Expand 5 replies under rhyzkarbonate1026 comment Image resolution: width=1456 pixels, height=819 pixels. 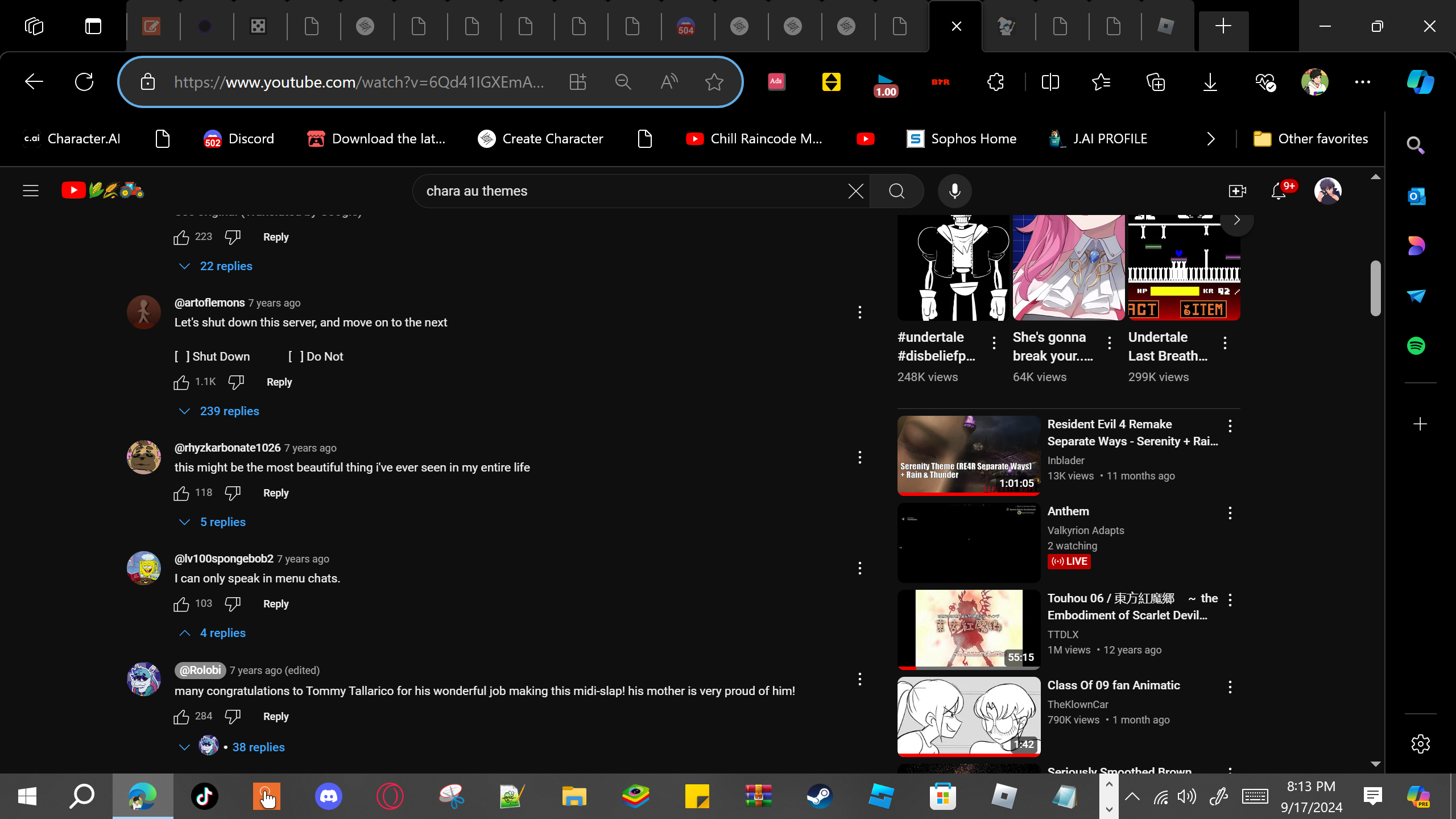[x=222, y=522]
